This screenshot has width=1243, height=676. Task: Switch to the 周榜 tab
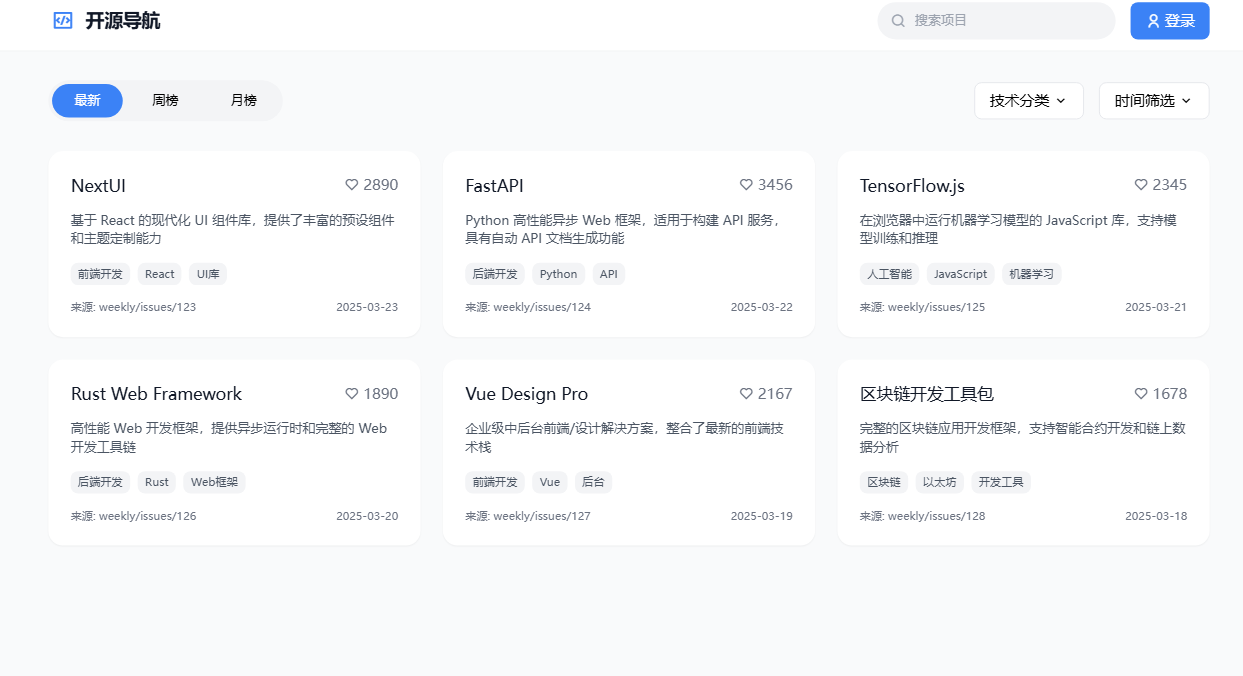[165, 101]
